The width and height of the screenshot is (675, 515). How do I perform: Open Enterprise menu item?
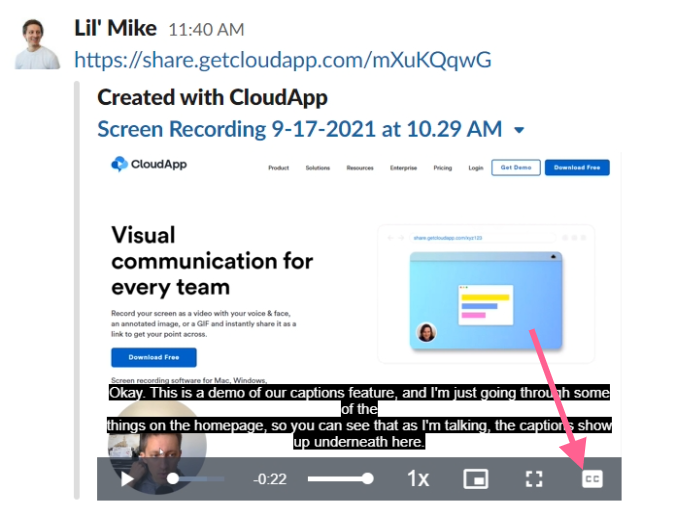point(403,168)
